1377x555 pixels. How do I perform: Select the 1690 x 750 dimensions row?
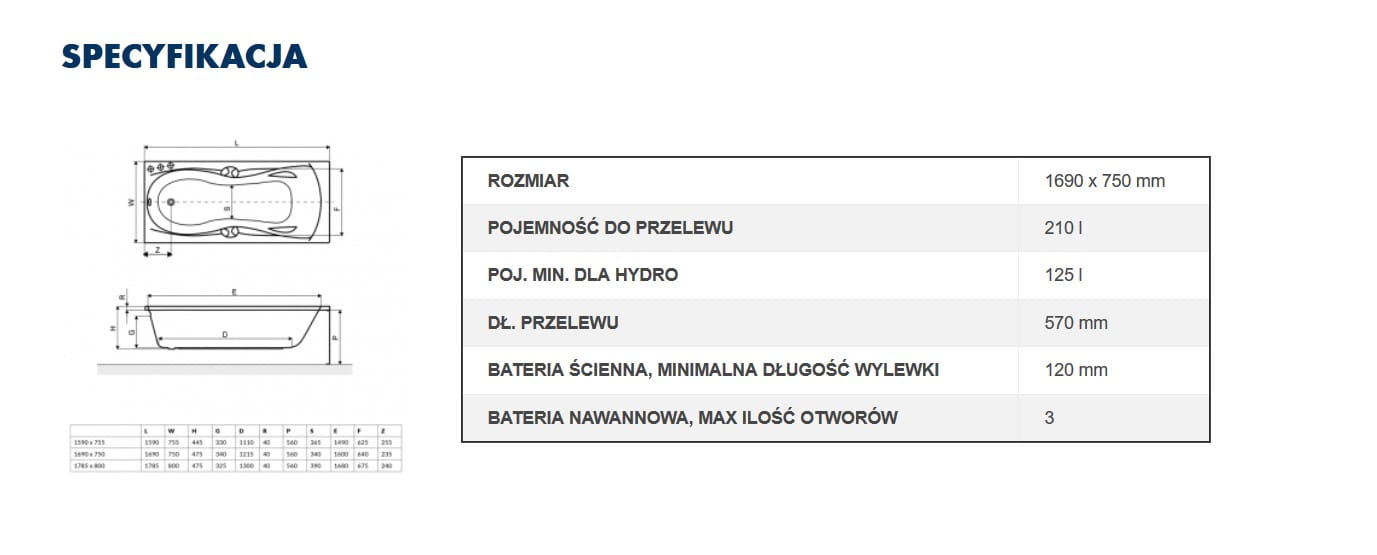[x=236, y=454]
